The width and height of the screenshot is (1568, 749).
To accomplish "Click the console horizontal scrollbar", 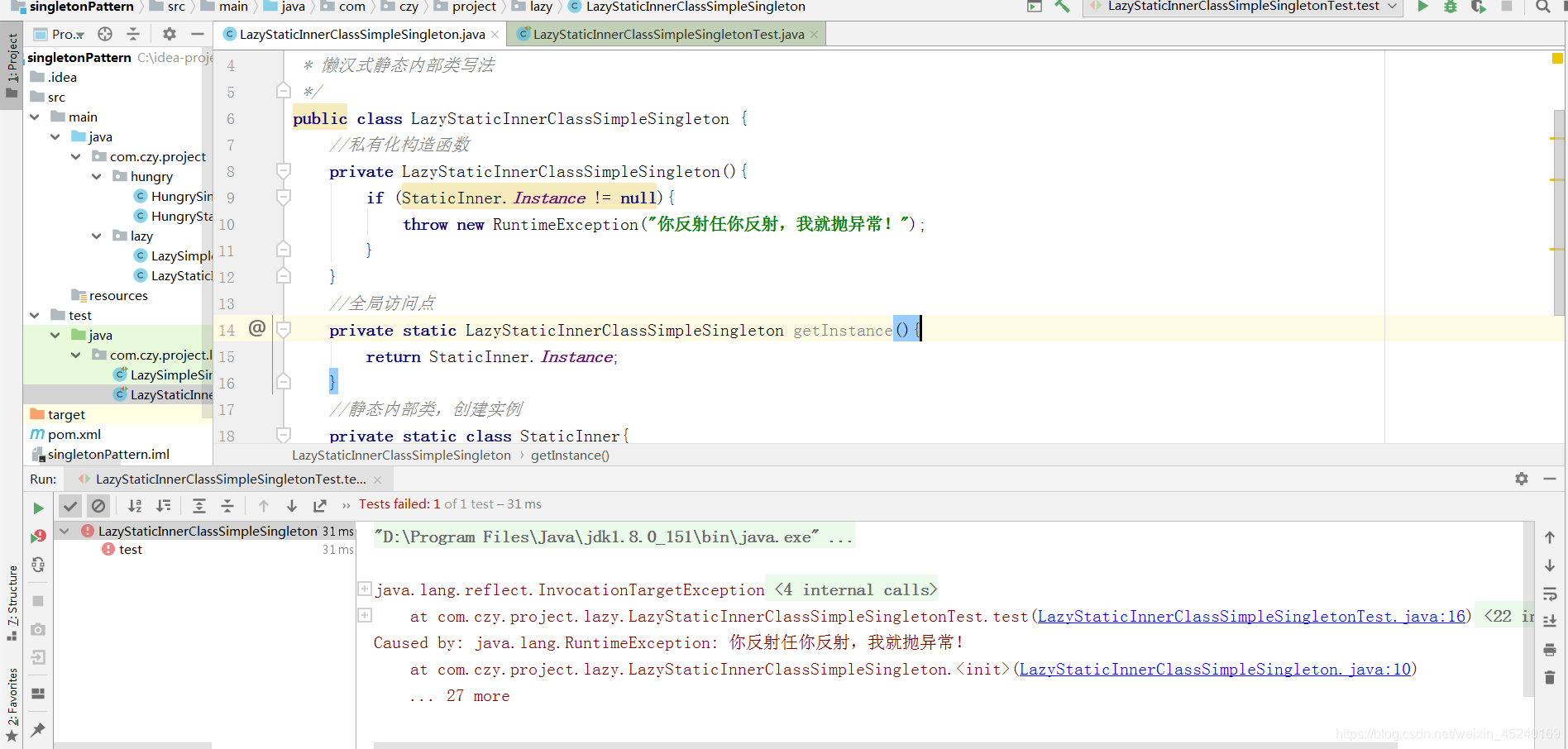I will click(x=885, y=746).
